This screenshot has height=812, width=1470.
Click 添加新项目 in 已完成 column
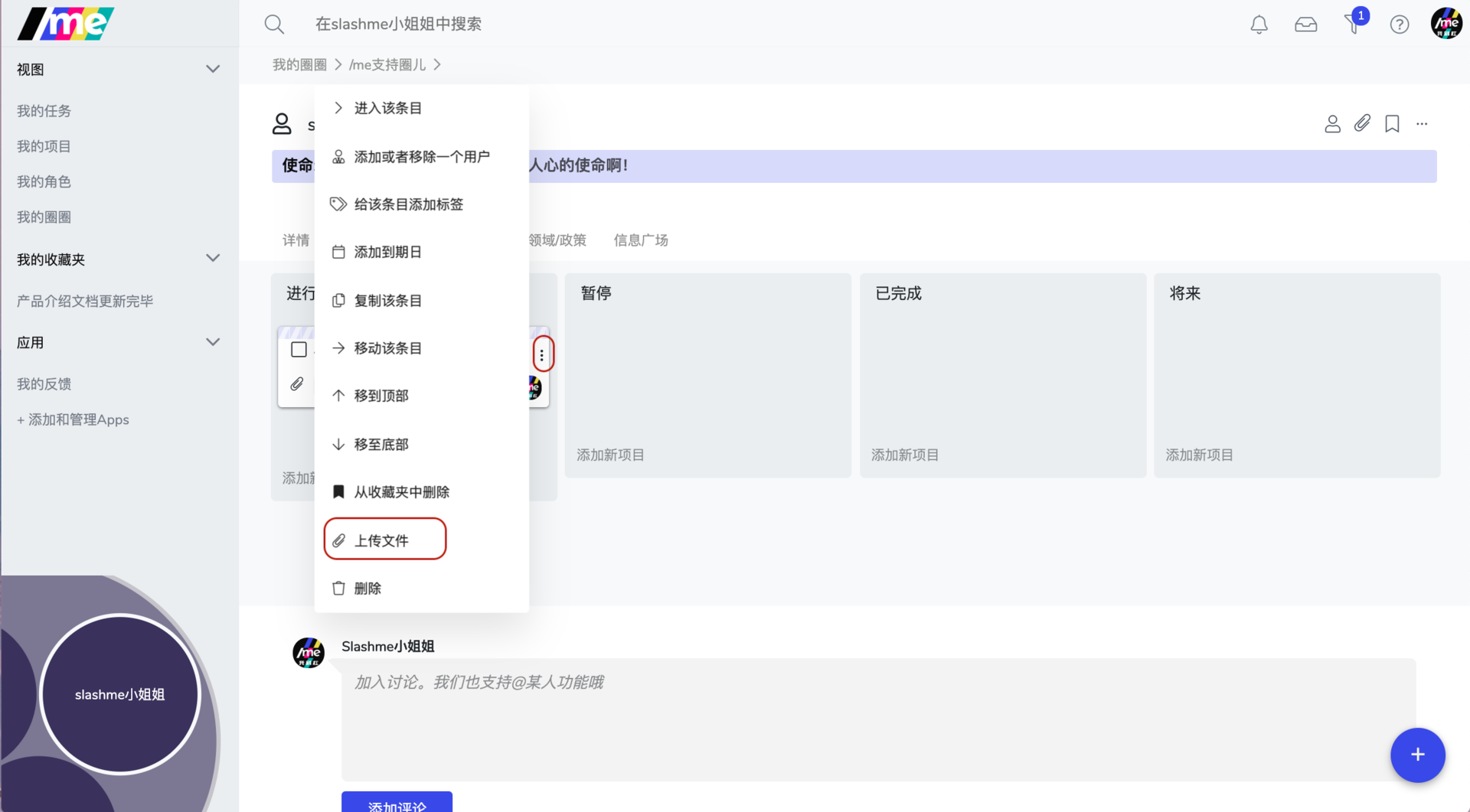tap(905, 455)
